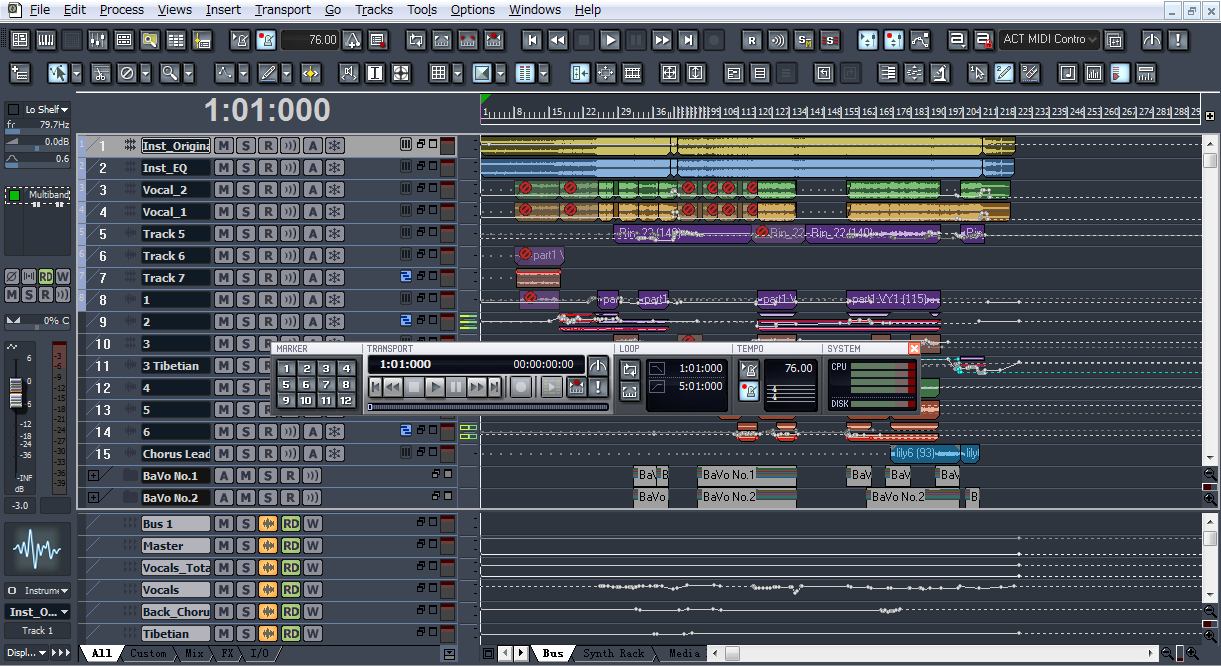Open the Piano Roll view icon
1221x666 pixels.
46,40
